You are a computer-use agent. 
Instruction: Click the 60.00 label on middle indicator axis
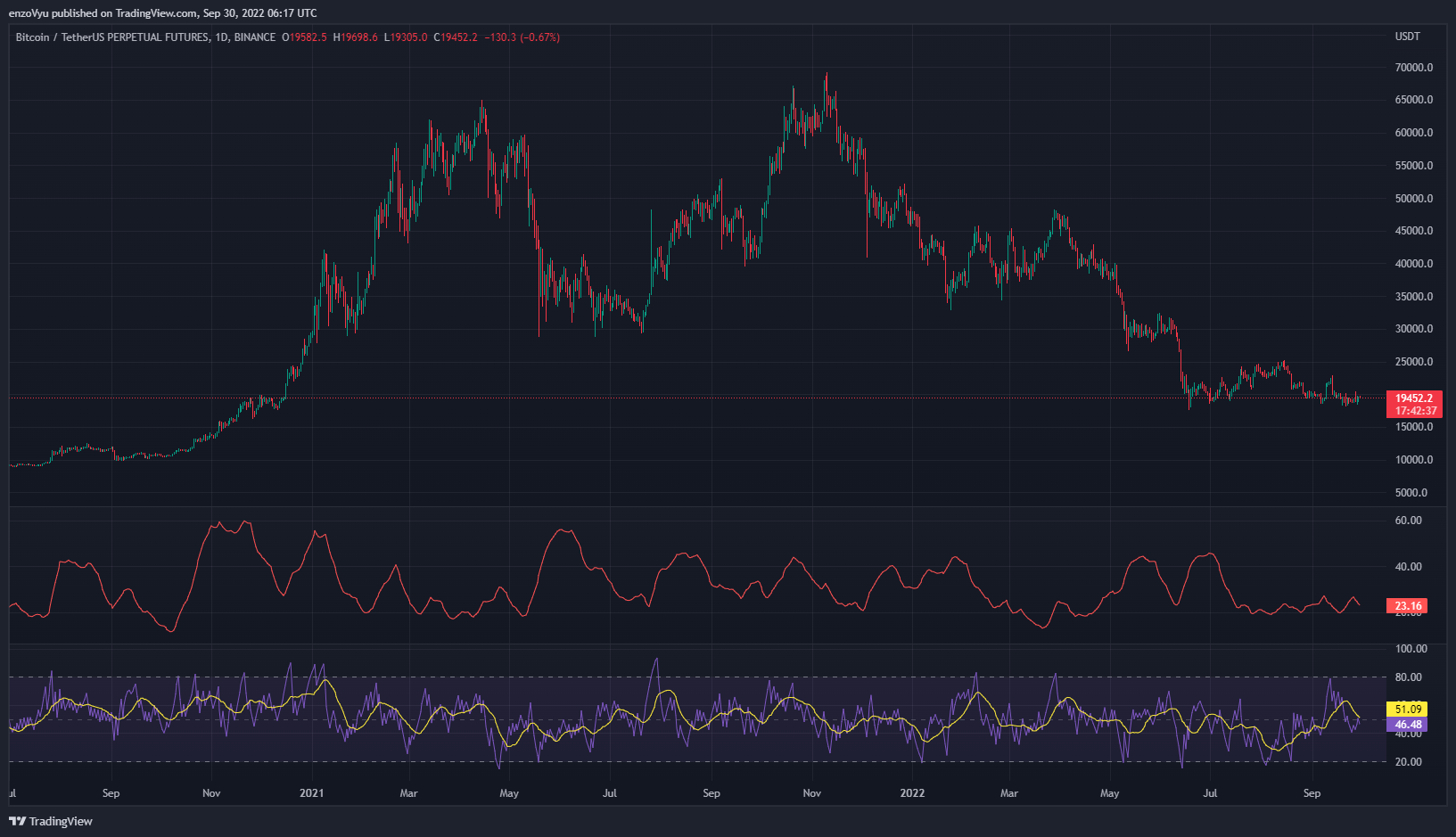coord(1409,521)
